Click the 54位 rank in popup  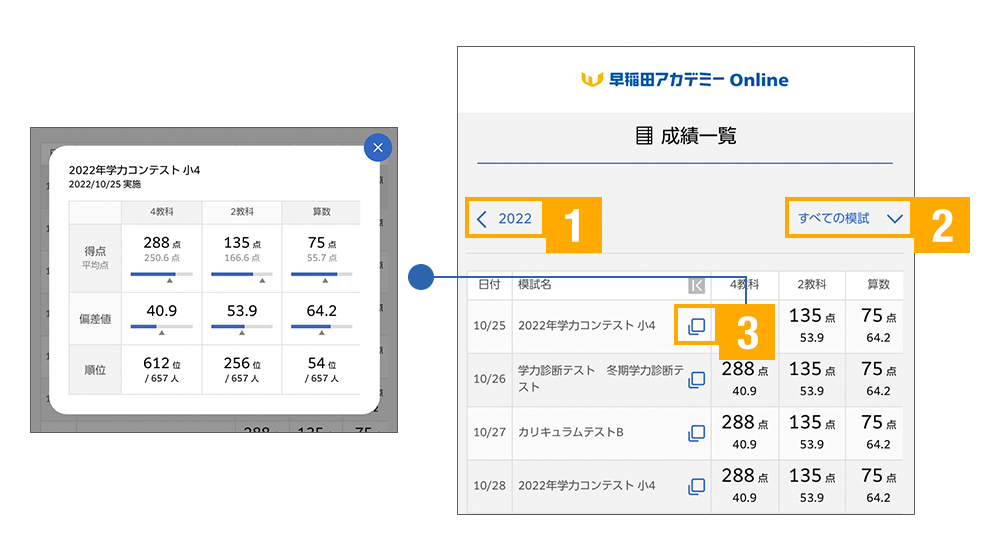[321, 364]
